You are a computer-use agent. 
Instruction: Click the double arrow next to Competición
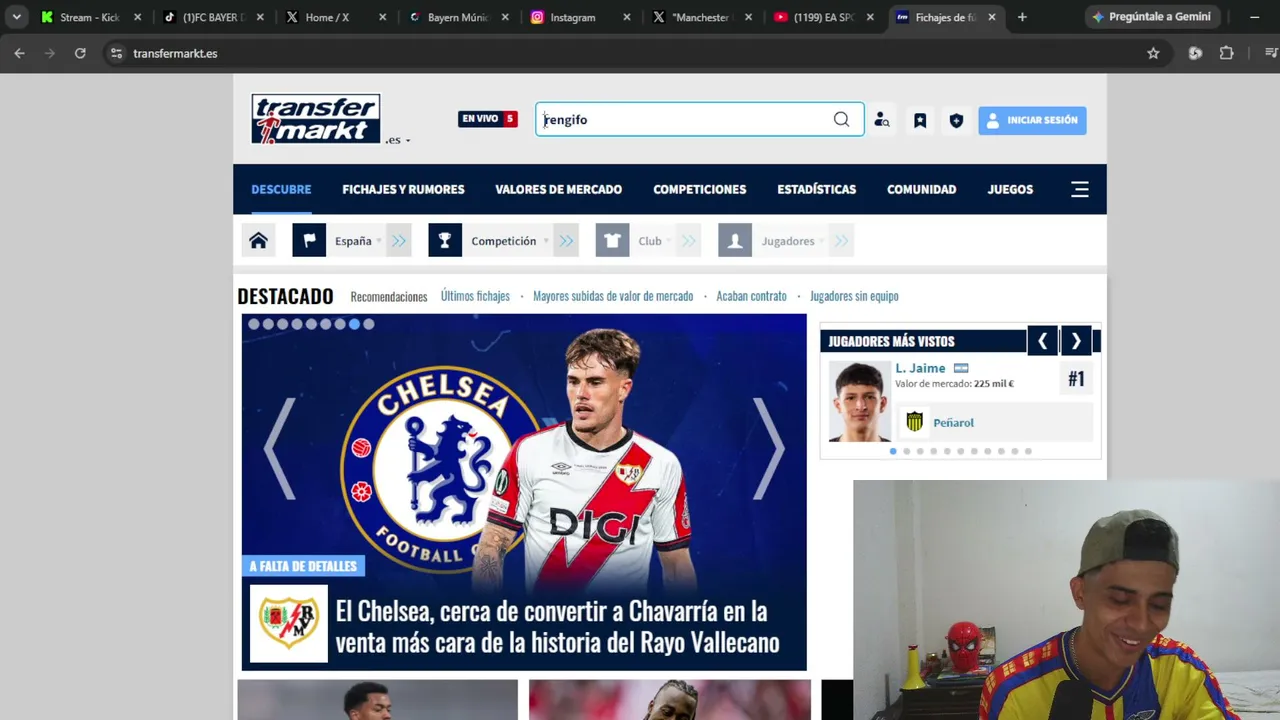(x=567, y=241)
